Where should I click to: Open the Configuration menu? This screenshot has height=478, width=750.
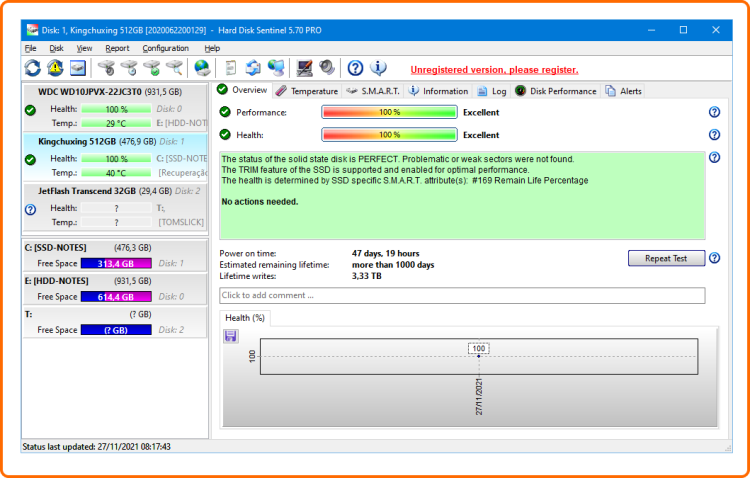click(x=165, y=48)
